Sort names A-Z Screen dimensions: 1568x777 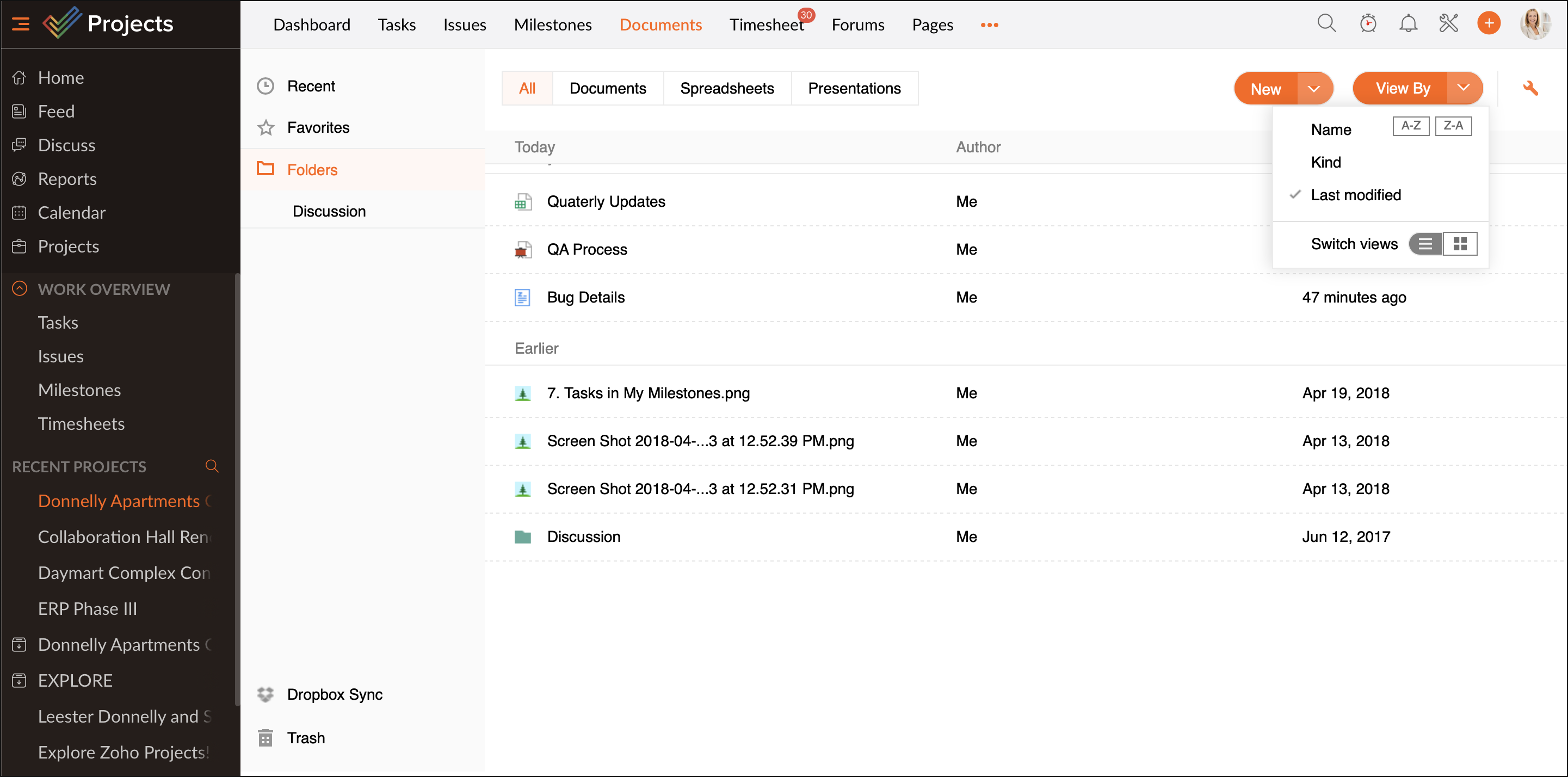click(1410, 126)
